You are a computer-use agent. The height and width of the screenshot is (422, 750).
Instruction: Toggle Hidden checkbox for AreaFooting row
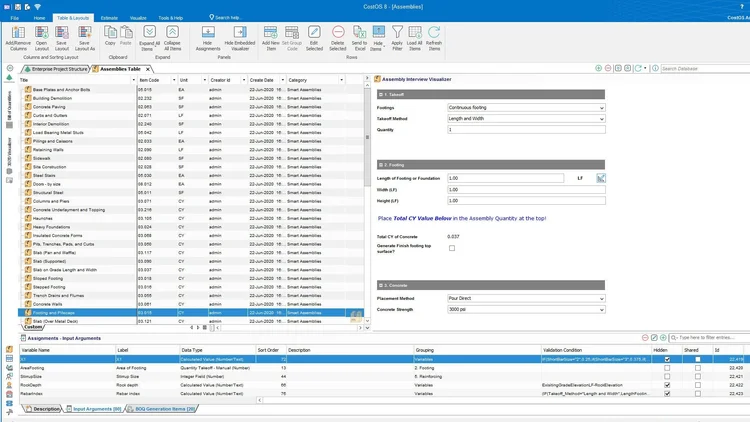[667, 368]
